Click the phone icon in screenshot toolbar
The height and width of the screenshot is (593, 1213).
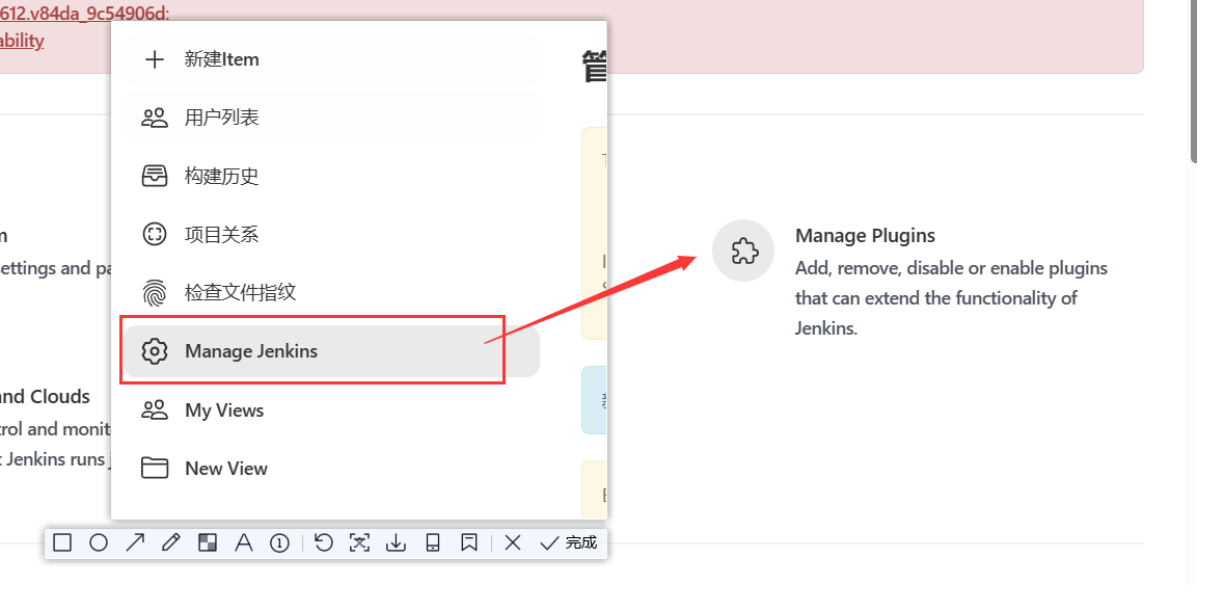(x=433, y=542)
